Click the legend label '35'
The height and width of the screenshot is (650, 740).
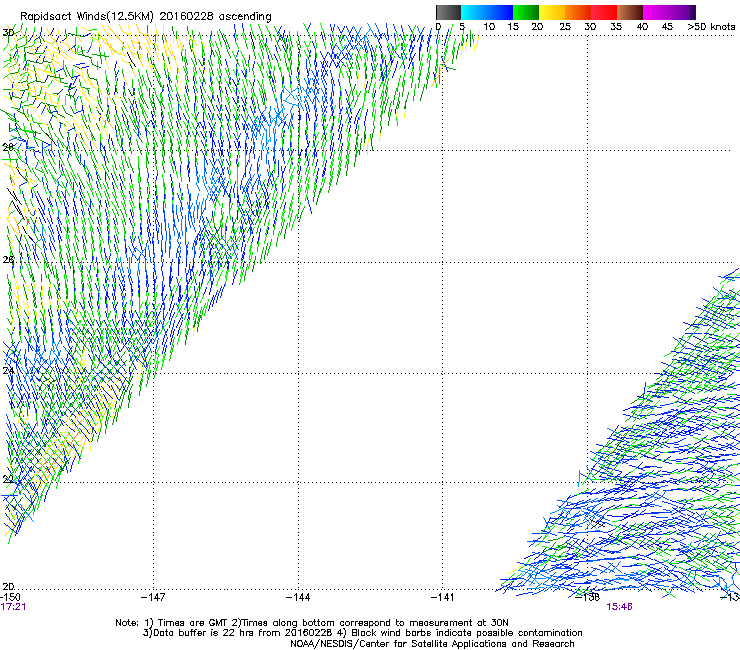point(616,26)
